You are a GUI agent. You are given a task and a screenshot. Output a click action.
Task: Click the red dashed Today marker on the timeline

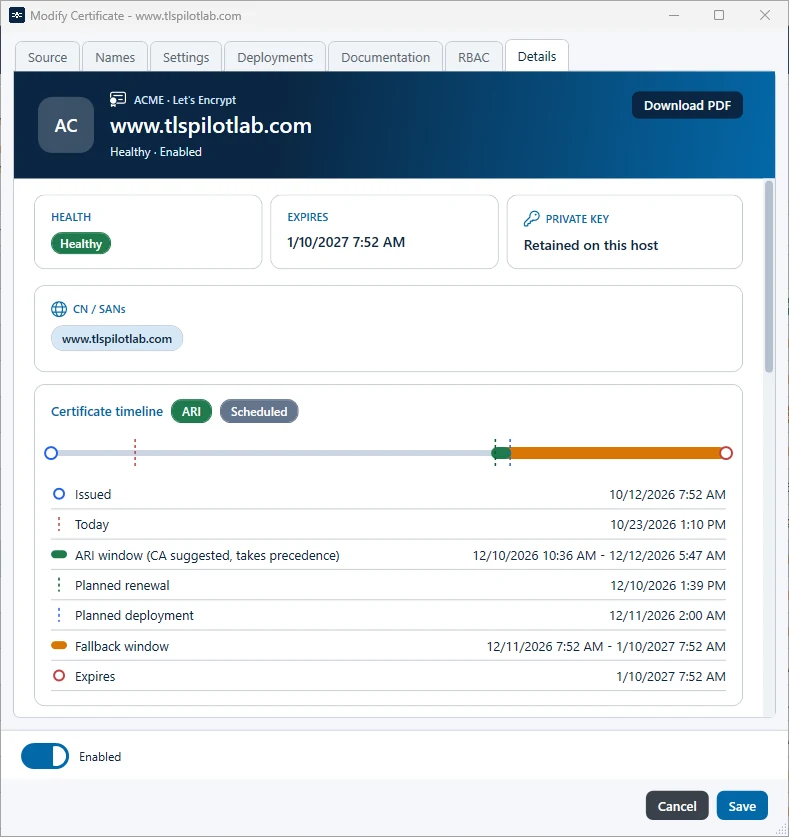(x=135, y=453)
